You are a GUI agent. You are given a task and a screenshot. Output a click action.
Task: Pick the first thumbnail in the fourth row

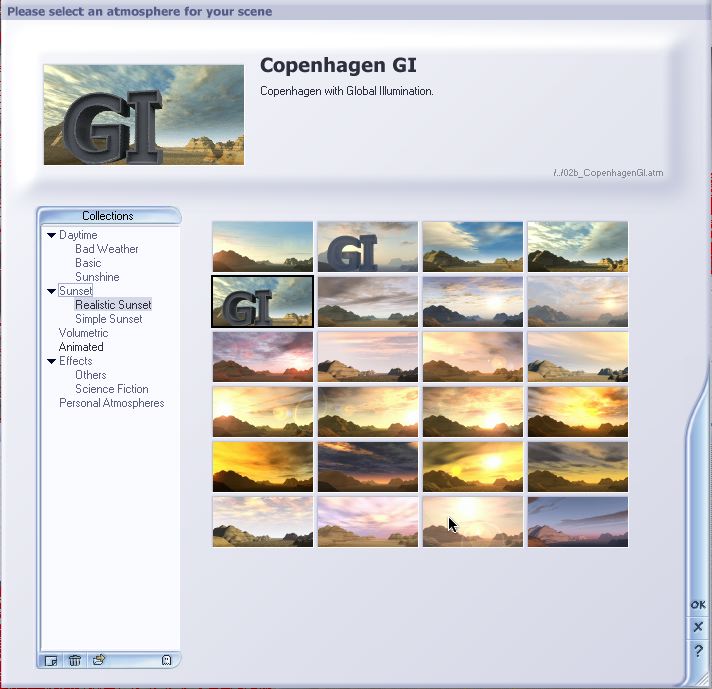[x=262, y=411]
